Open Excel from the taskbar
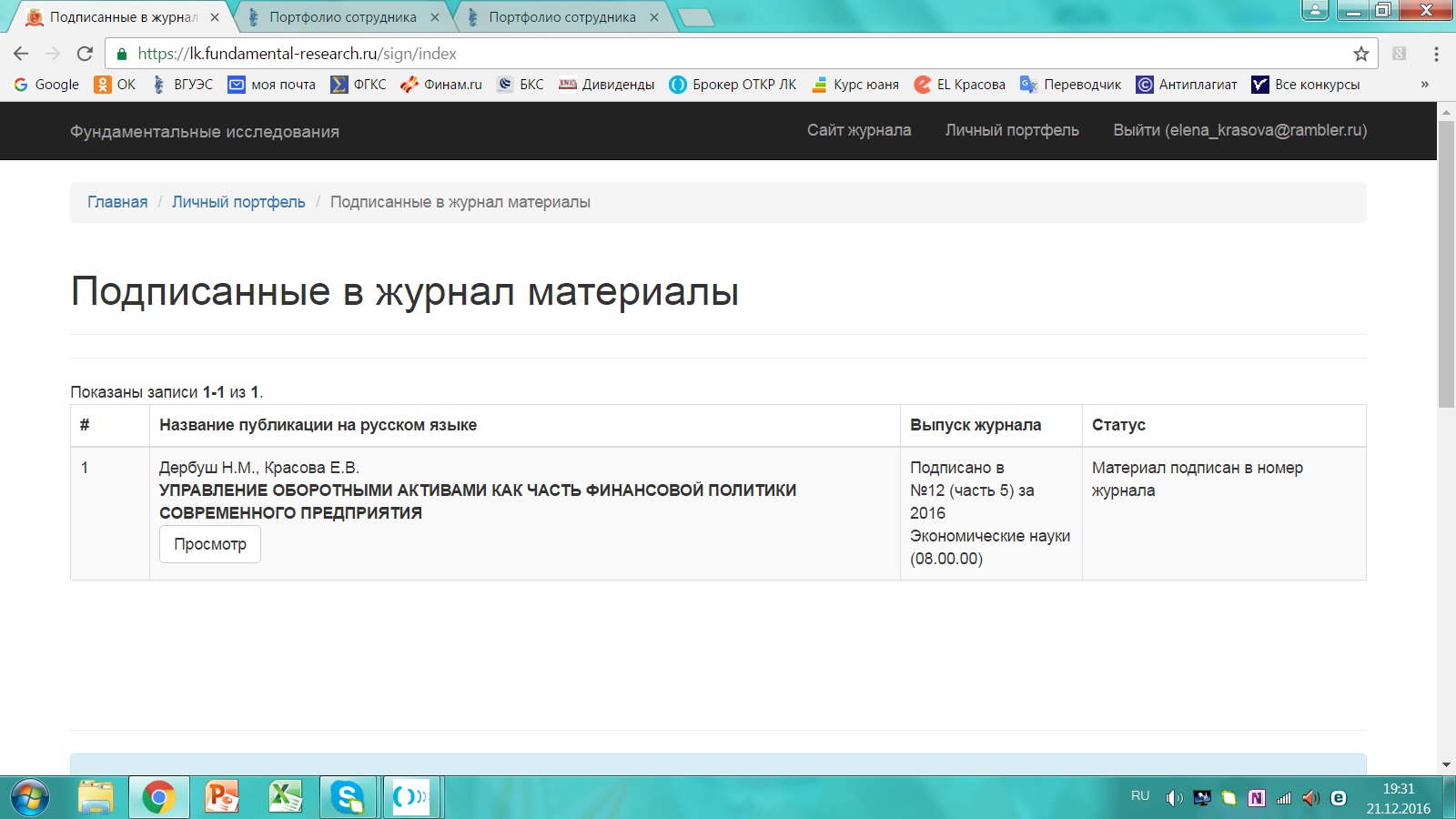The width and height of the screenshot is (1456, 819). 285,798
